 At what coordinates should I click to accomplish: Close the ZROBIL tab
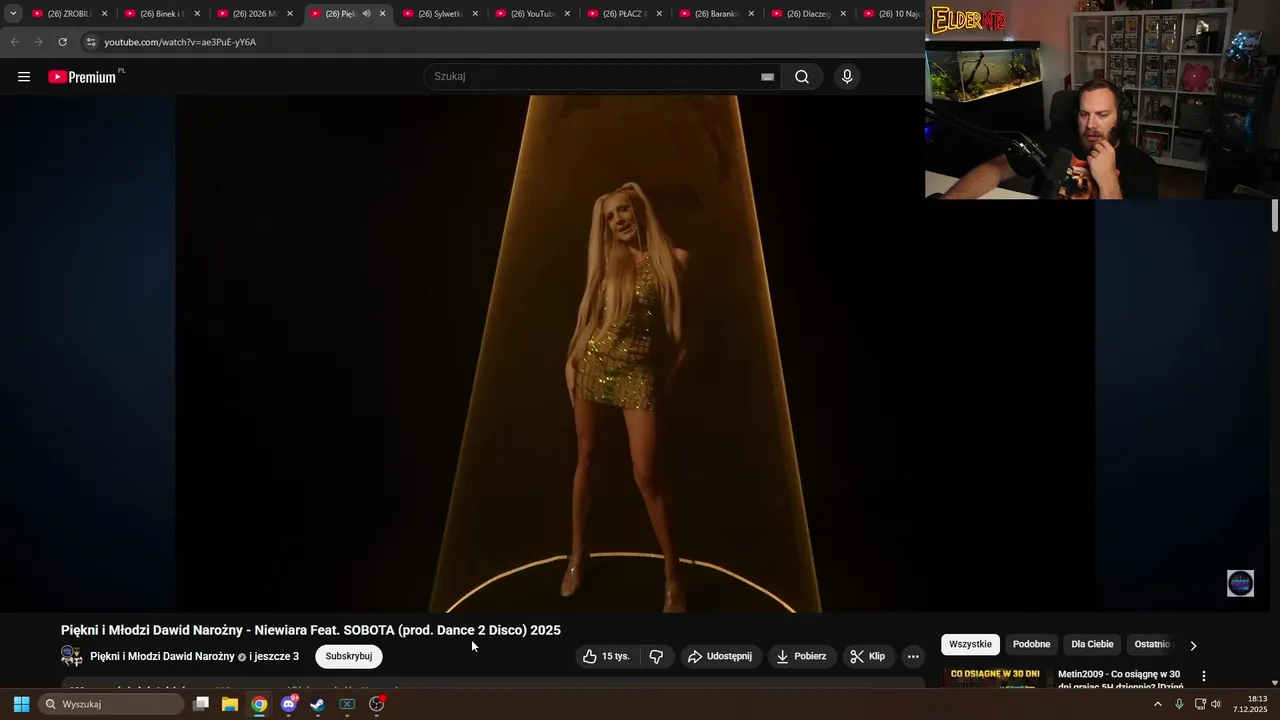click(104, 14)
